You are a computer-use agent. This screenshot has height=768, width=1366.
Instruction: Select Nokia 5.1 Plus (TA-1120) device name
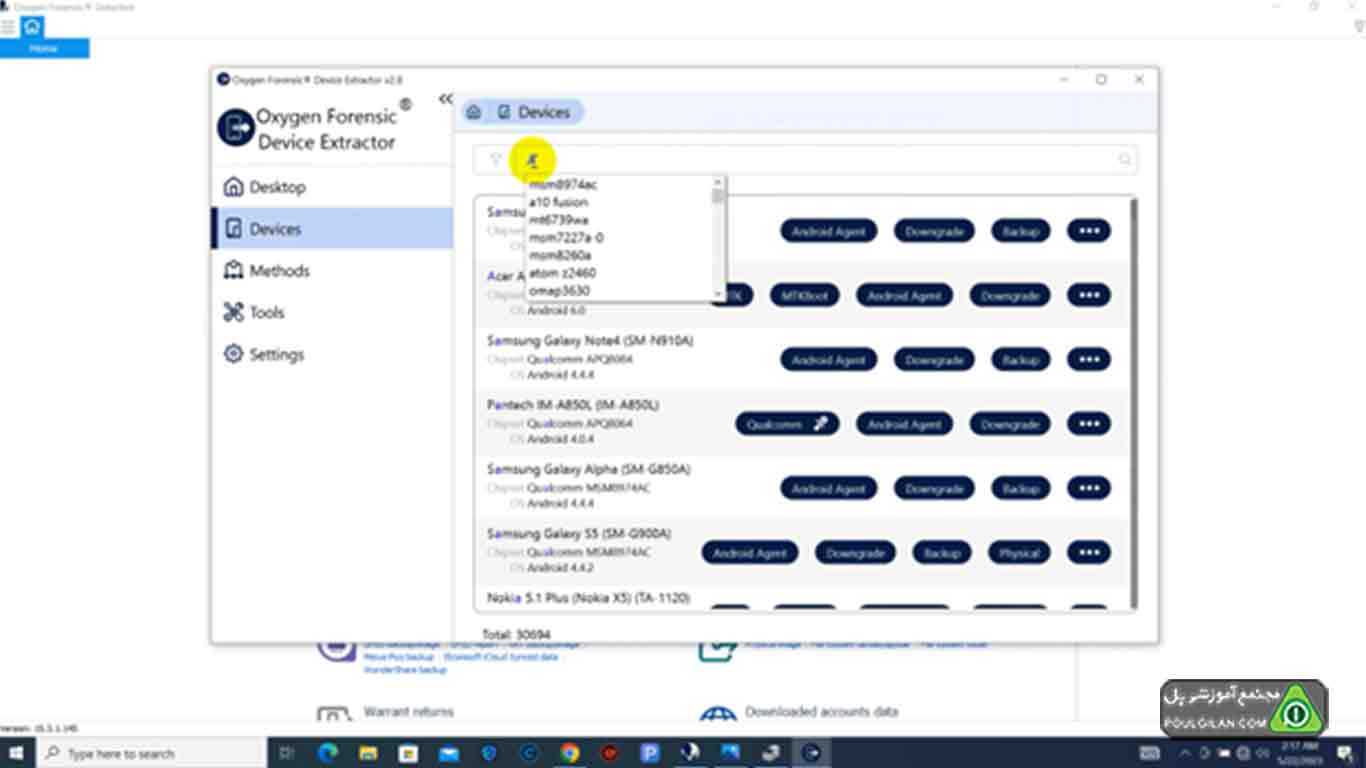click(588, 598)
